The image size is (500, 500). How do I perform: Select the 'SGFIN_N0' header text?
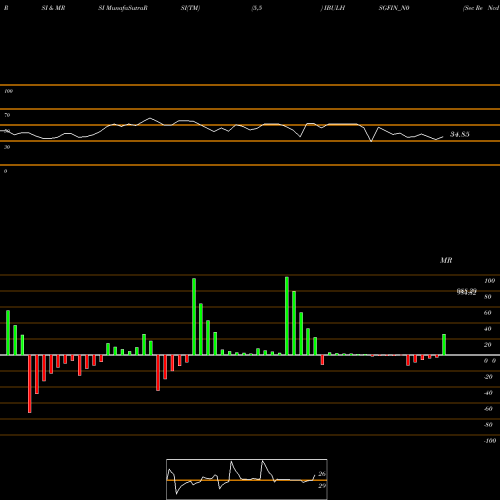pos(394,8)
